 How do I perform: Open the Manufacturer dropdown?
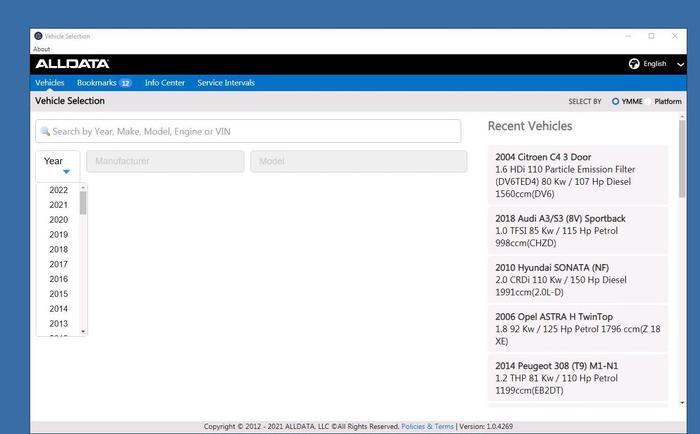(x=165, y=161)
